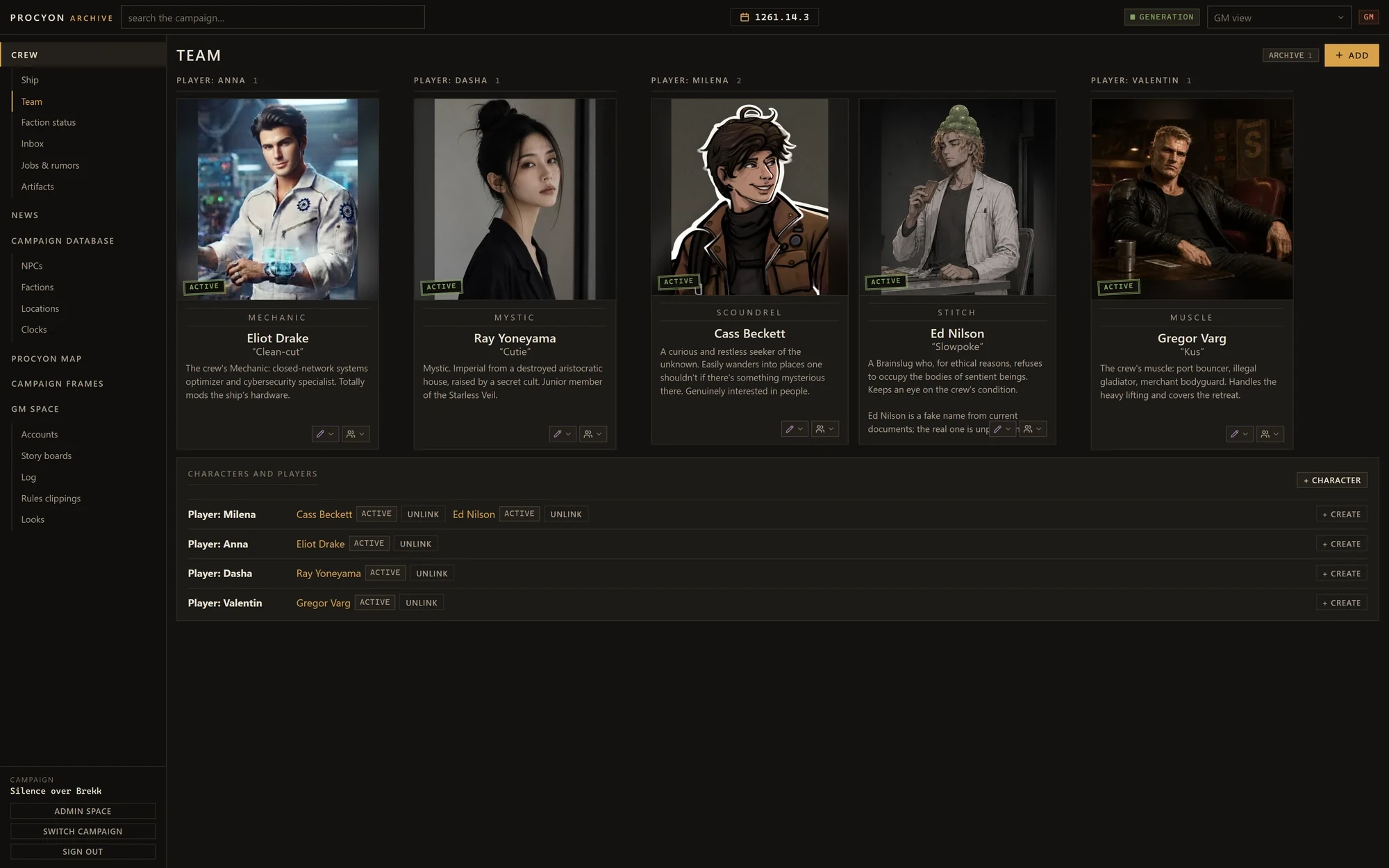Create character for Player Valentin
Image resolution: width=1389 pixels, height=868 pixels.
(1342, 603)
